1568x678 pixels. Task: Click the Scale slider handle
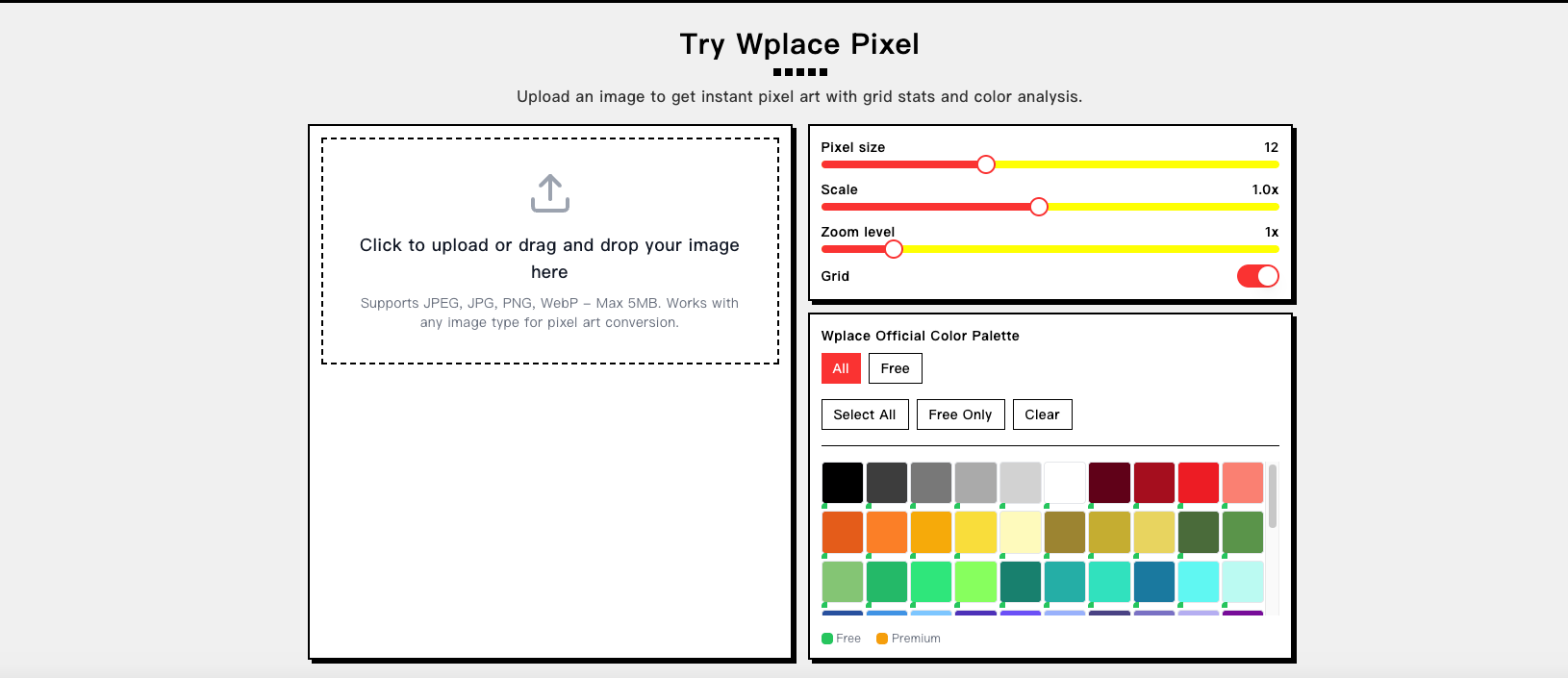click(x=1038, y=207)
